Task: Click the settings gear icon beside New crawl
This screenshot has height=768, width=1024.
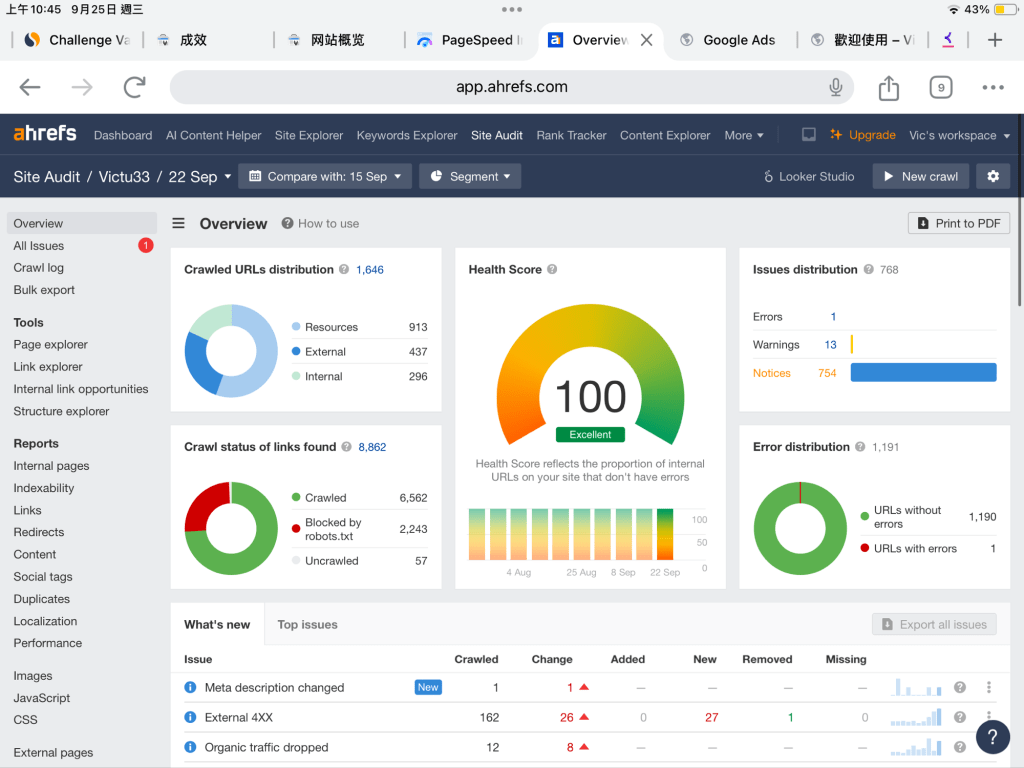Action: tap(992, 176)
